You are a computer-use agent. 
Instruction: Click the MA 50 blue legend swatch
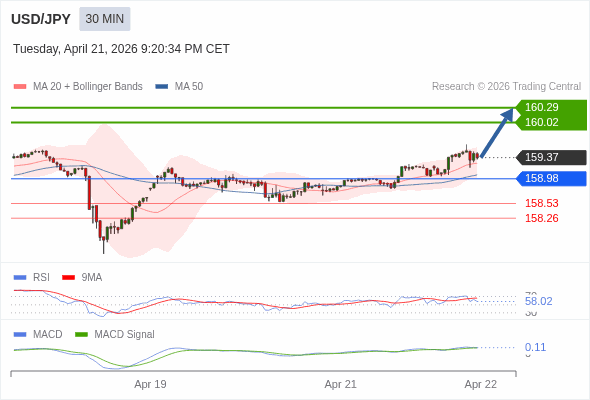[x=162, y=87]
